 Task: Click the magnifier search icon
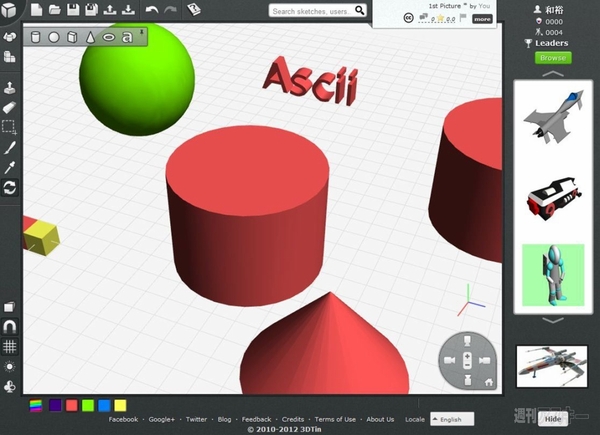[x=360, y=10]
